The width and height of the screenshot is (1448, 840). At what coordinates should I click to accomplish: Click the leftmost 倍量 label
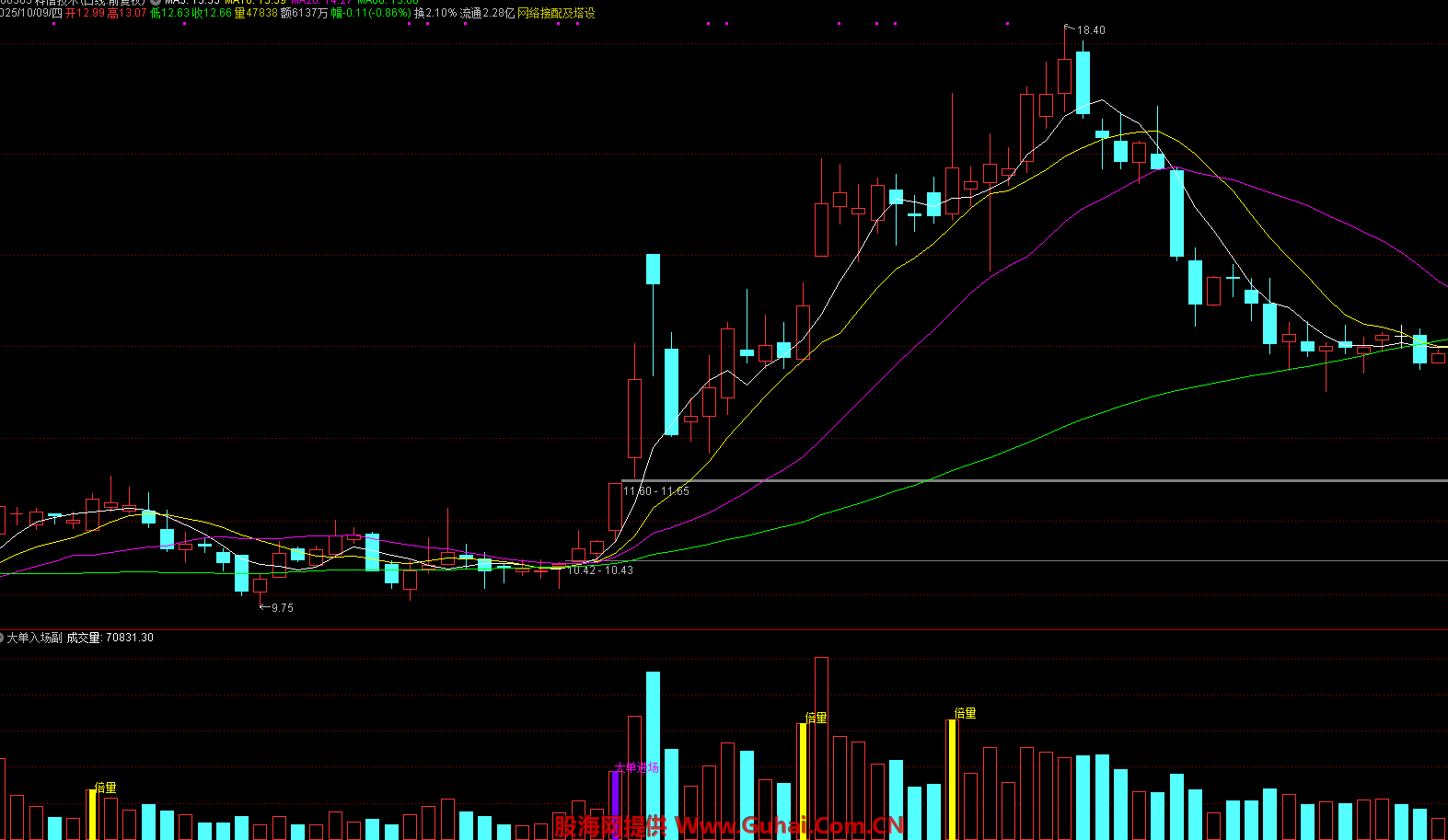pyautogui.click(x=106, y=788)
